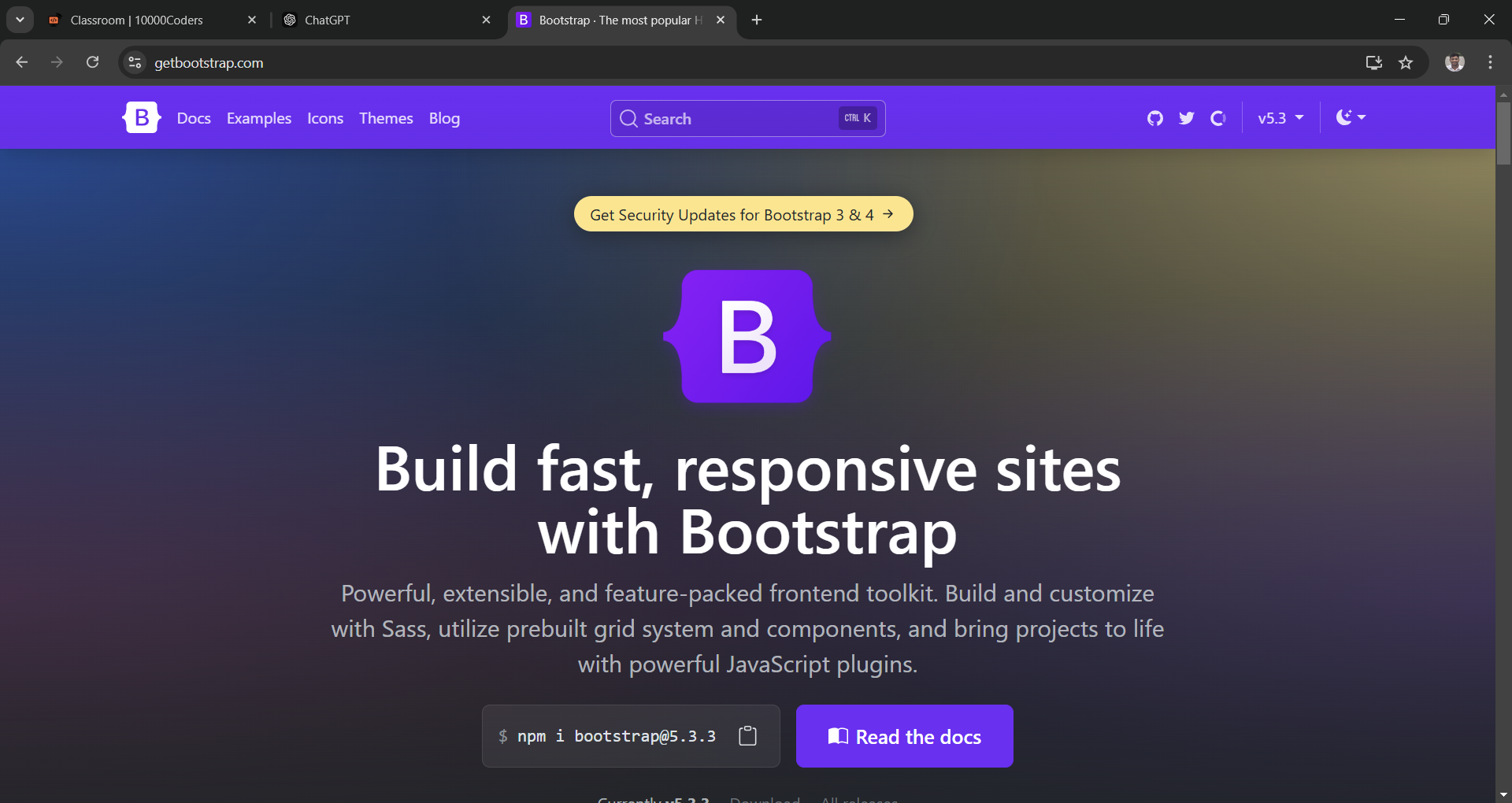Open the Security Updates for Bootstrap banner
Viewport: 1512px width, 803px height.
tap(743, 214)
